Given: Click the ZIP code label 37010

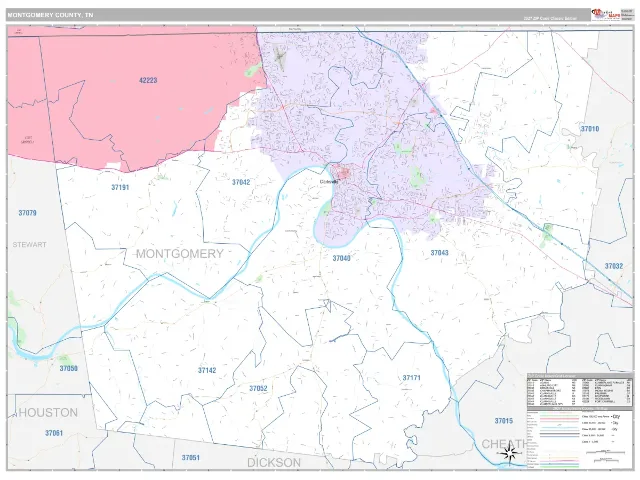Looking at the screenshot, I should point(590,129).
